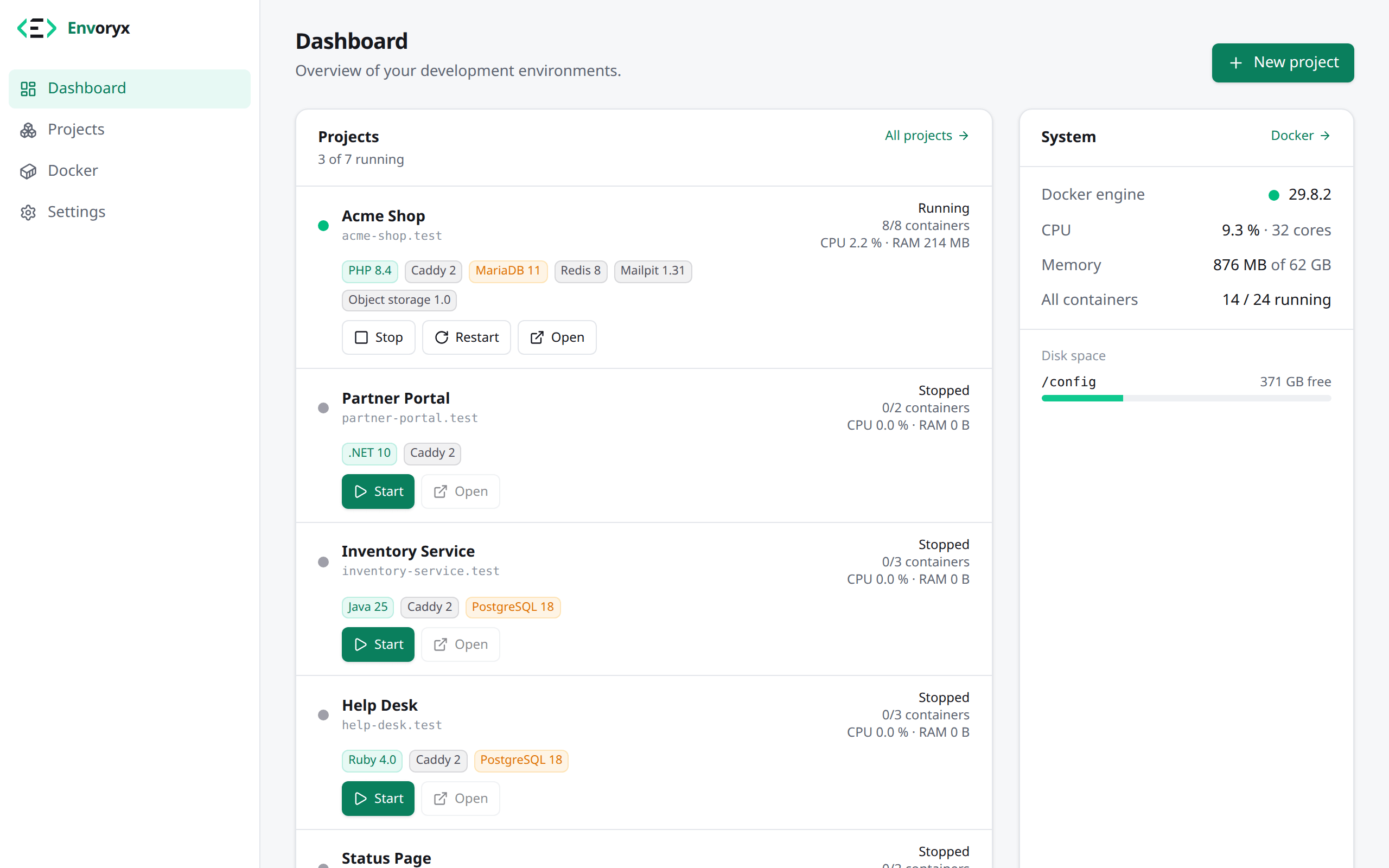Click the arrow icon next to Docker link
The width and height of the screenshot is (1389, 868).
coord(1326,136)
